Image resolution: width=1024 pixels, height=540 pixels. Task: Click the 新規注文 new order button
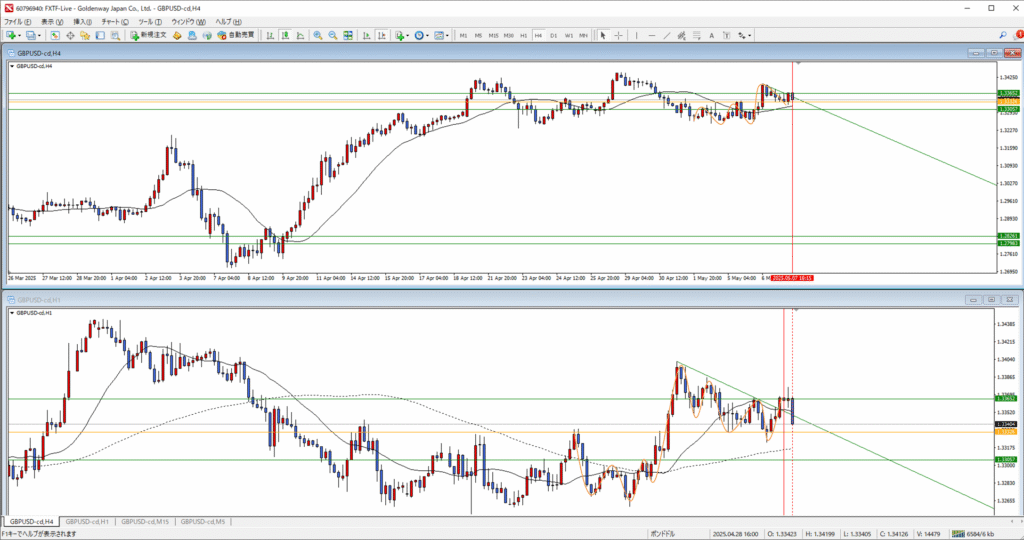coord(148,35)
